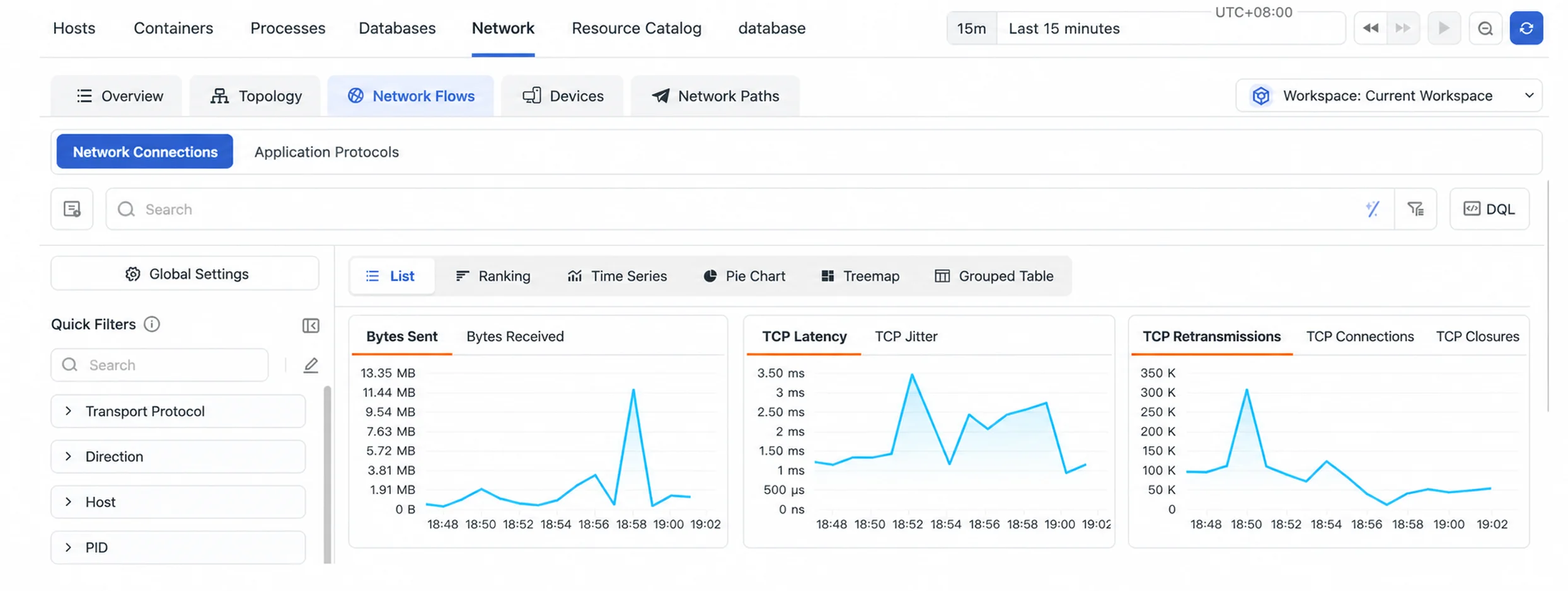Select the Network Connections button
Viewport: 1568px width, 591px height.
click(145, 152)
